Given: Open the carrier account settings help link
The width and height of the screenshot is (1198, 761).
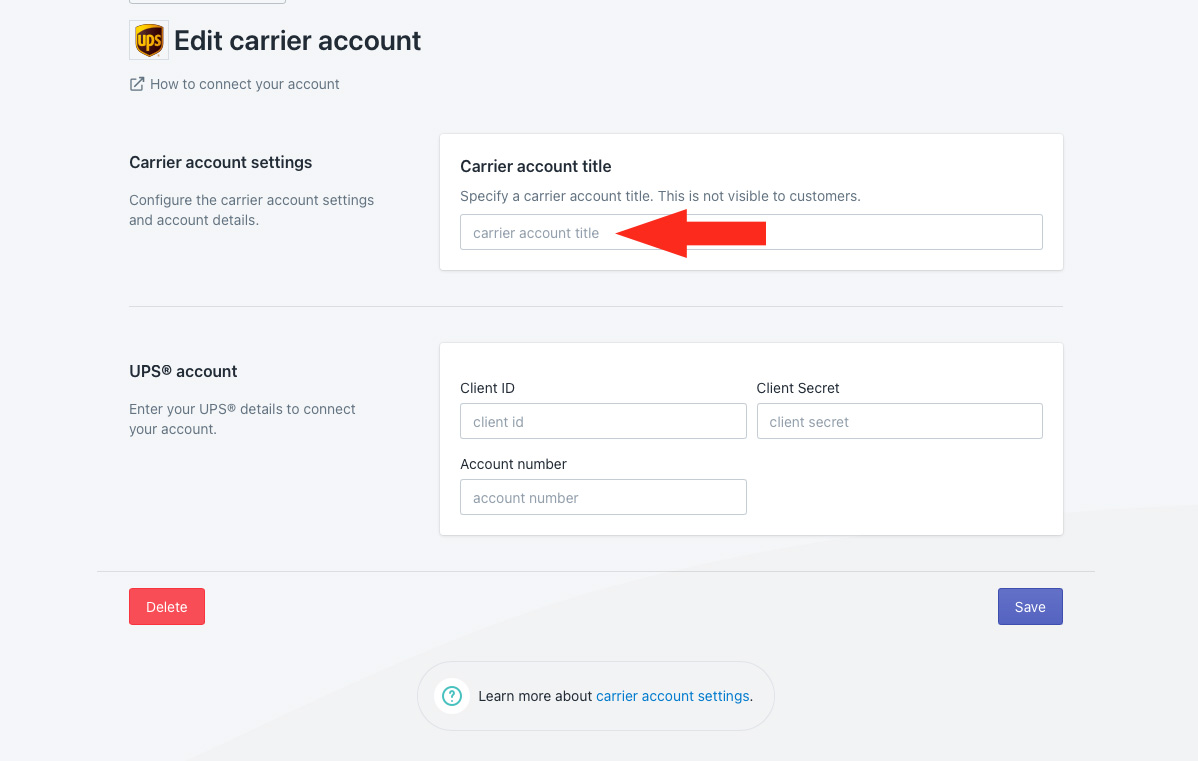Looking at the screenshot, I should tap(672, 696).
